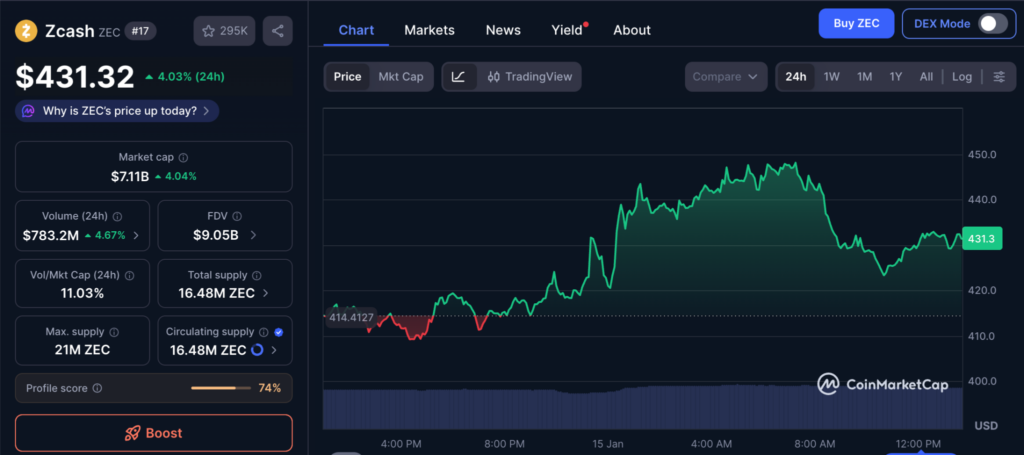The height and width of the screenshot is (455, 1024).
Task: Open the News tab
Action: pyautogui.click(x=503, y=30)
